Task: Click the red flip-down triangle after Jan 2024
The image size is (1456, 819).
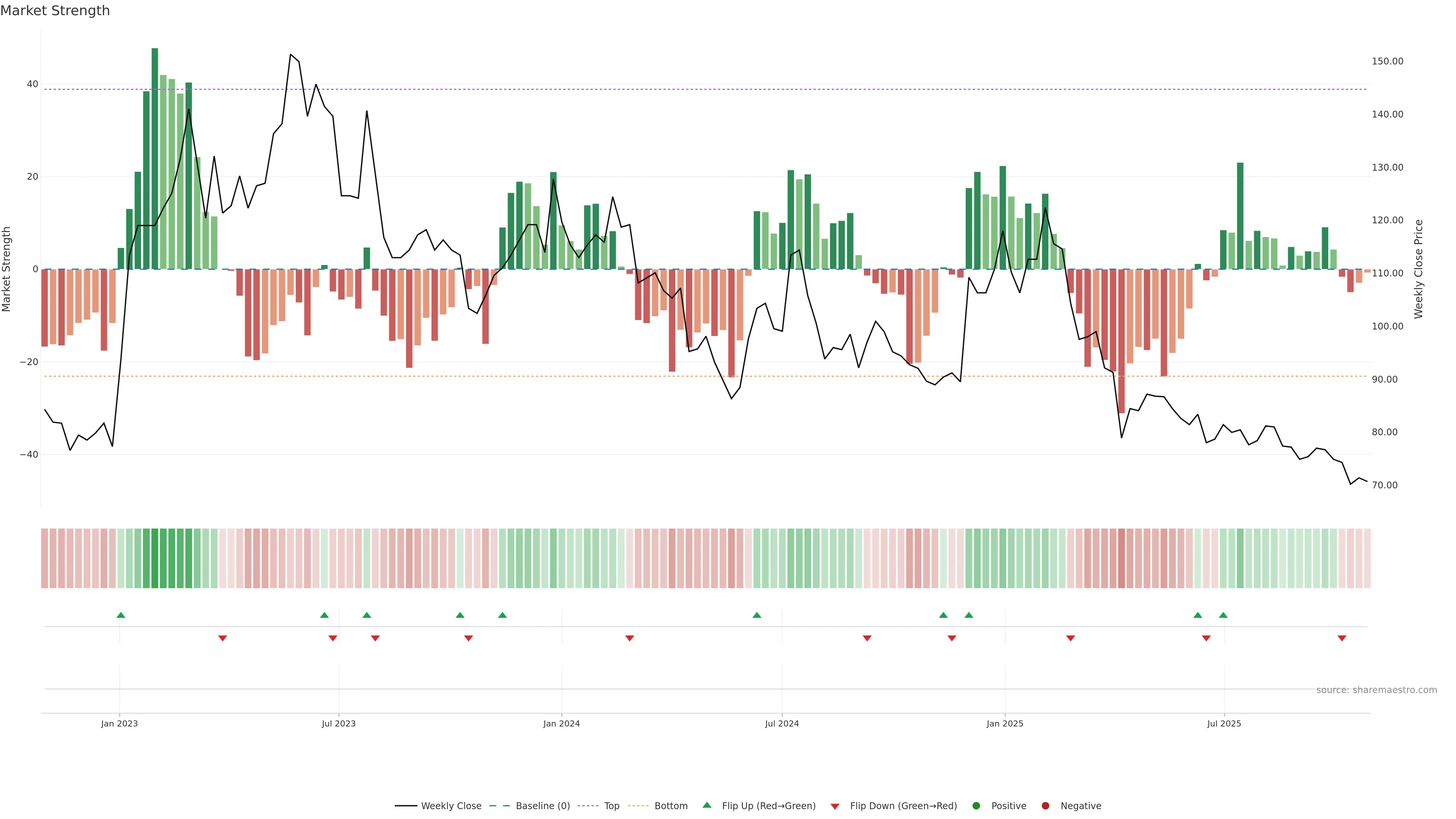Action: tap(630, 638)
